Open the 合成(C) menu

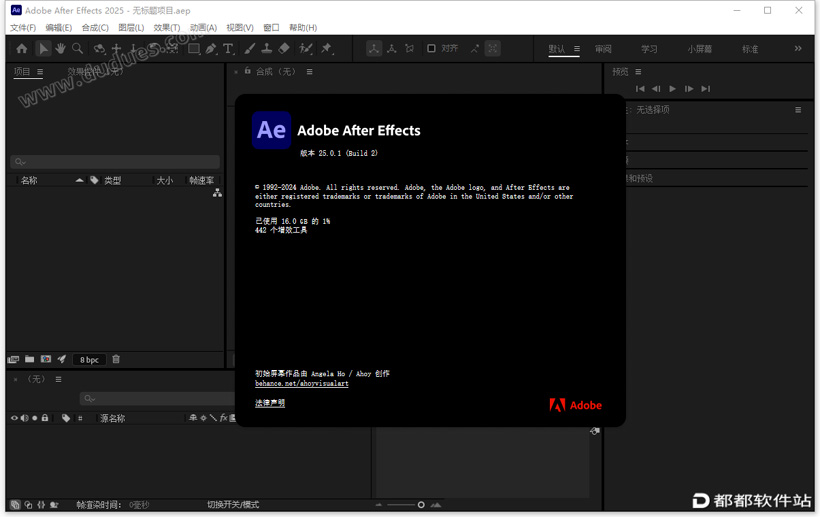click(x=95, y=28)
